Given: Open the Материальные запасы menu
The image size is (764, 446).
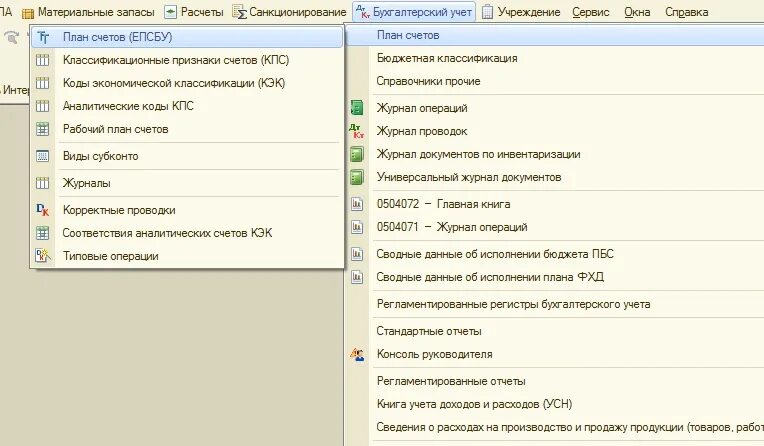Looking at the screenshot, I should [89, 12].
